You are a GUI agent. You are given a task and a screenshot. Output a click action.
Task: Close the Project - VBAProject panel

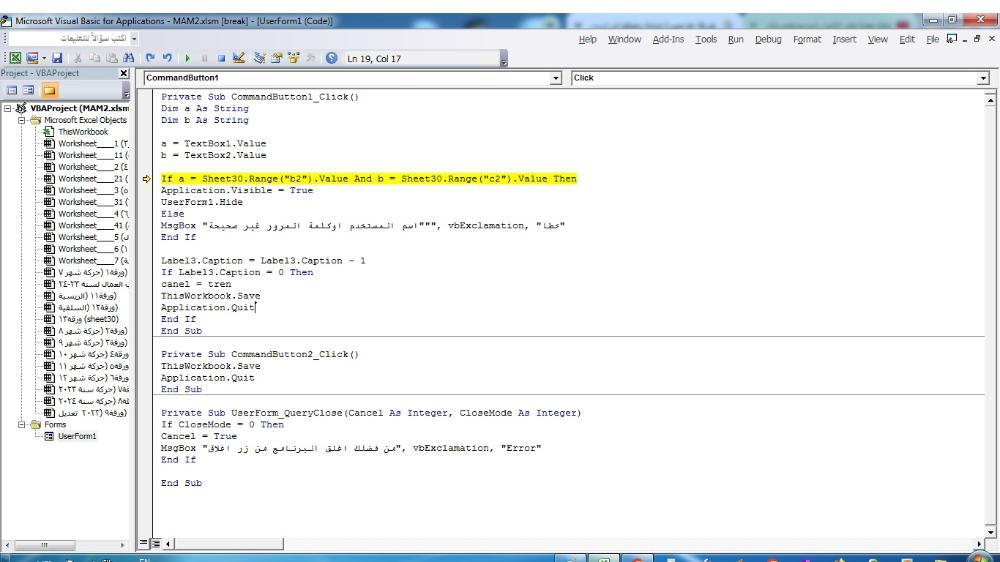(124, 74)
